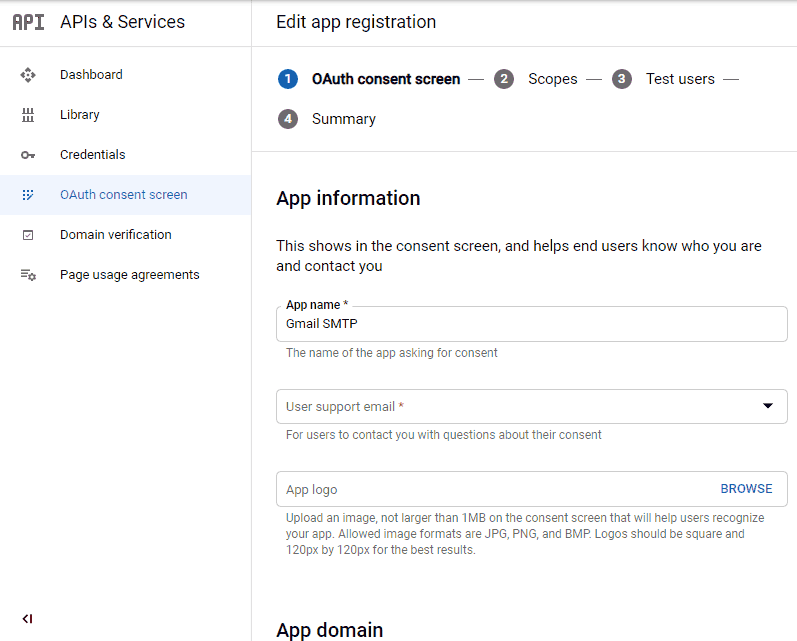Click the App information heading

tap(348, 198)
